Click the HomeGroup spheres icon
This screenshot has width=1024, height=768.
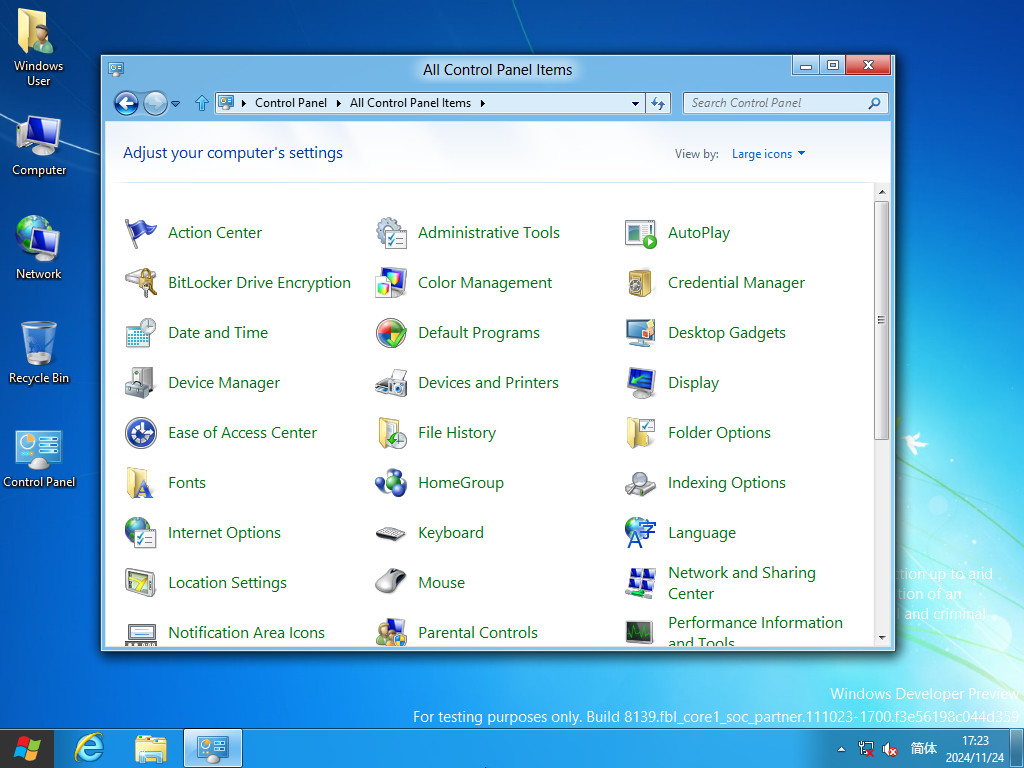(x=391, y=483)
